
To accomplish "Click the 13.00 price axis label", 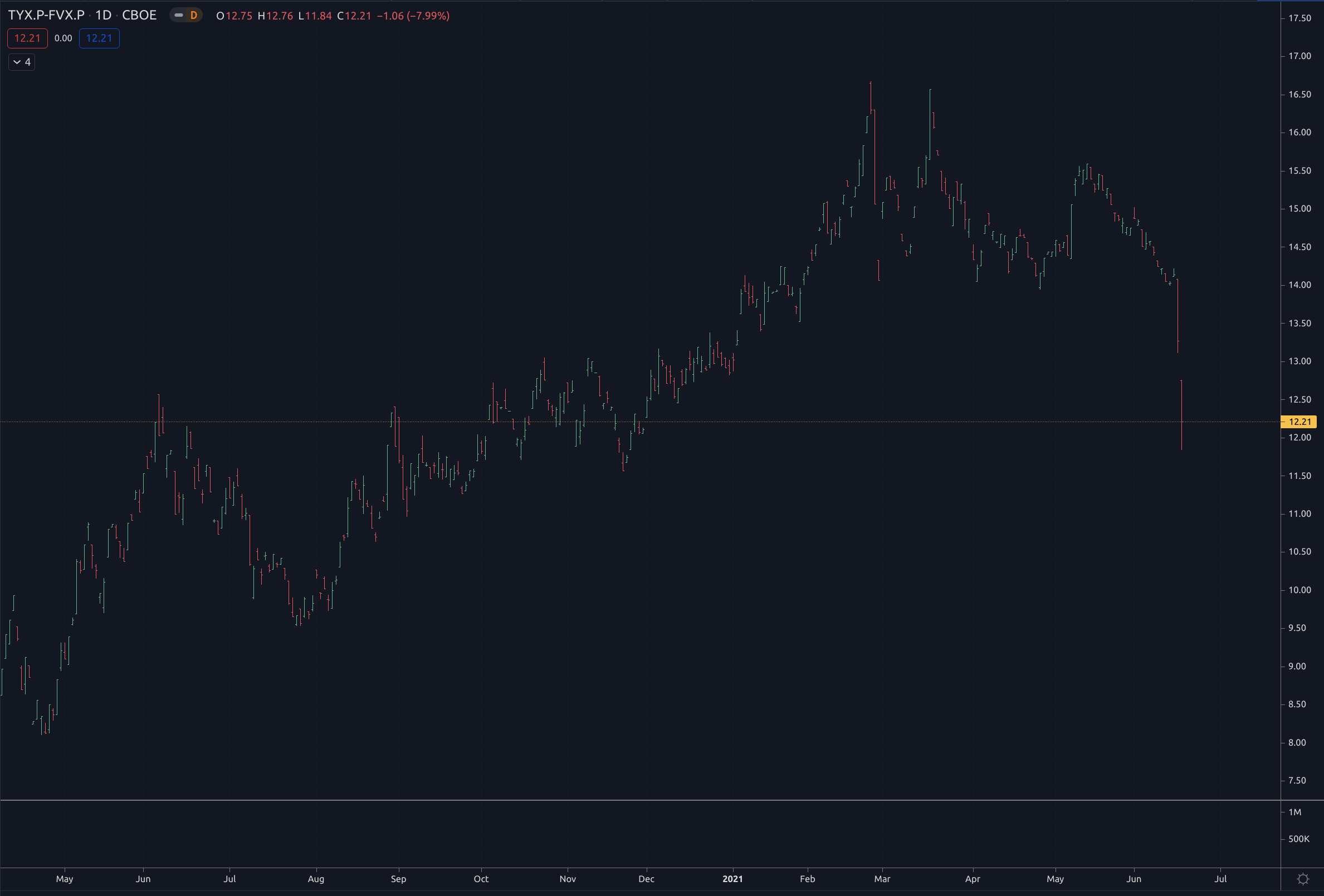I will pos(1299,361).
